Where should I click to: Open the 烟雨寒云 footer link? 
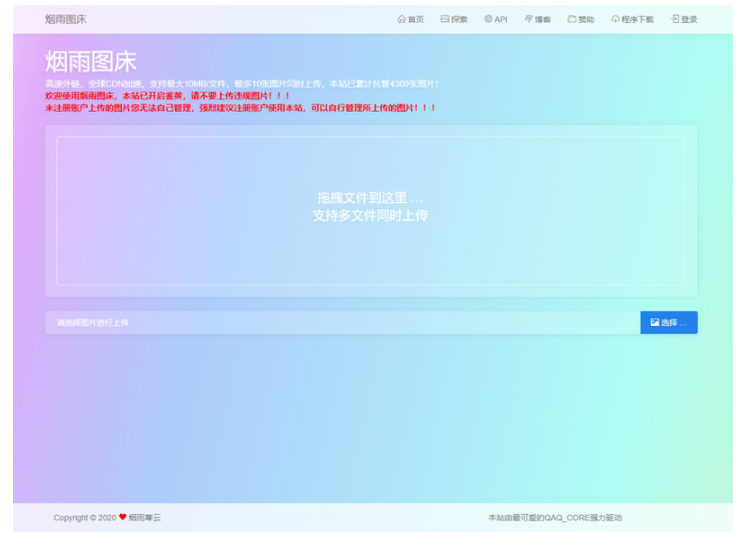click(145, 517)
